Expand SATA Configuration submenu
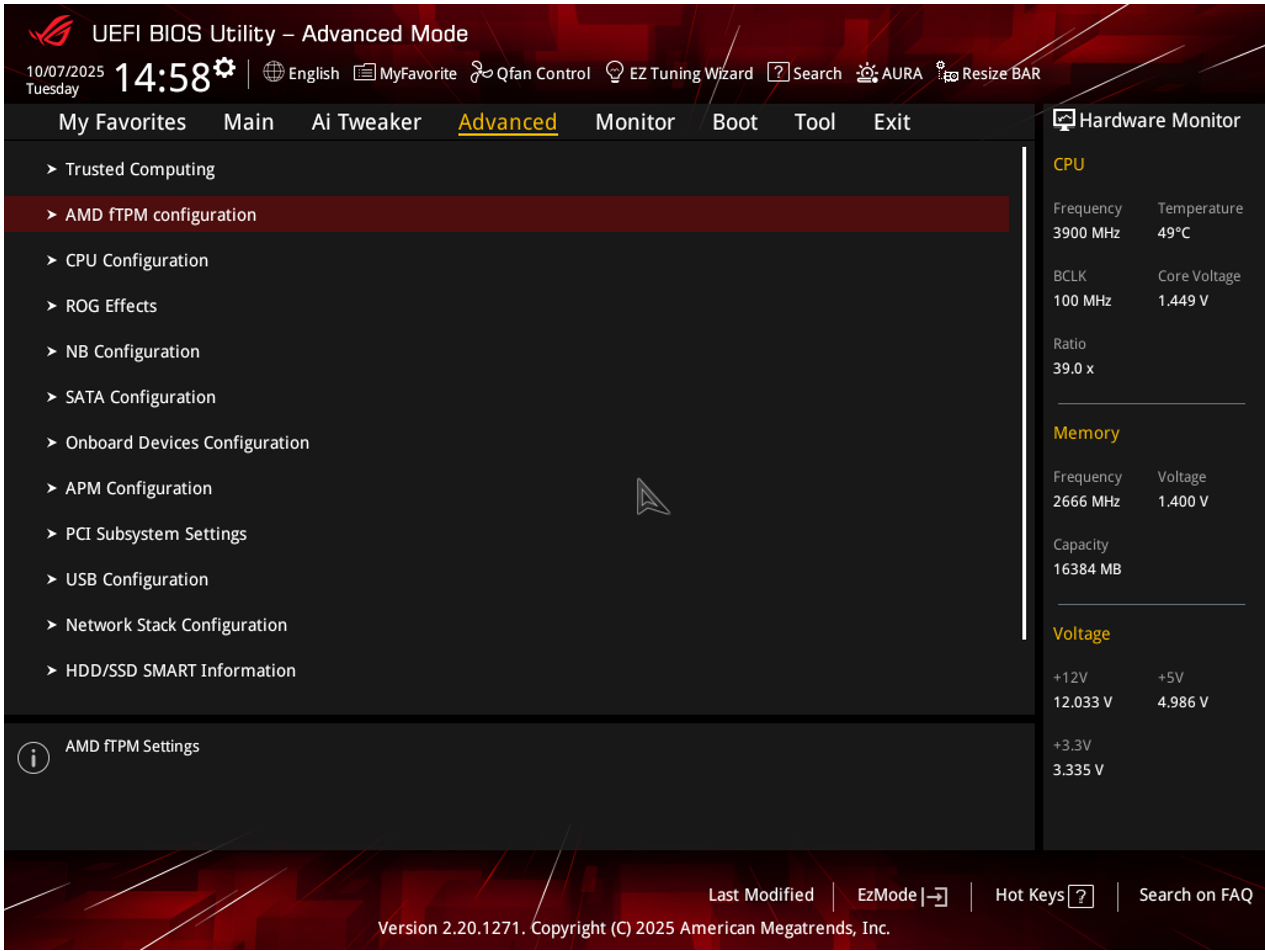 click(x=140, y=397)
